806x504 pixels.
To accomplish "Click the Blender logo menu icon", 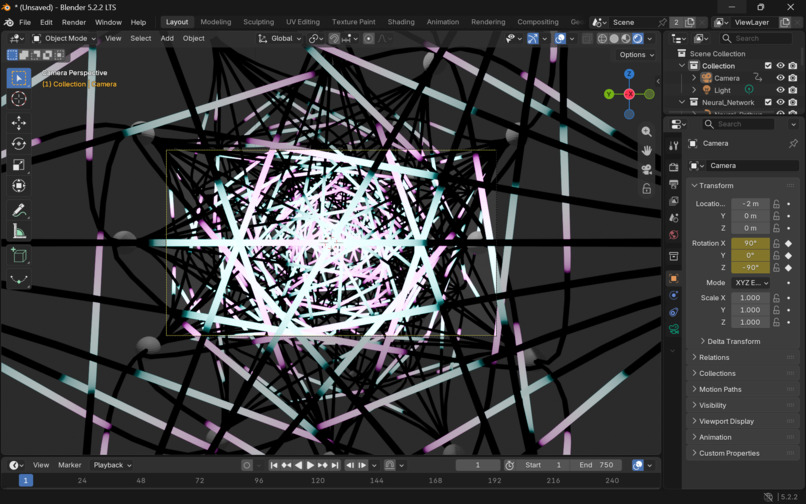I will 9,22.
